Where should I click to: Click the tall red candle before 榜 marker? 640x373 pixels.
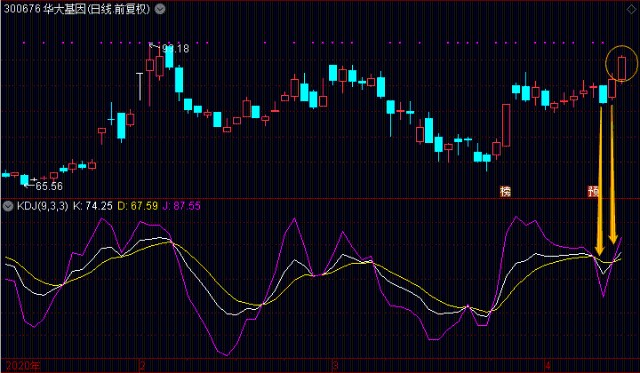pyautogui.click(x=506, y=125)
